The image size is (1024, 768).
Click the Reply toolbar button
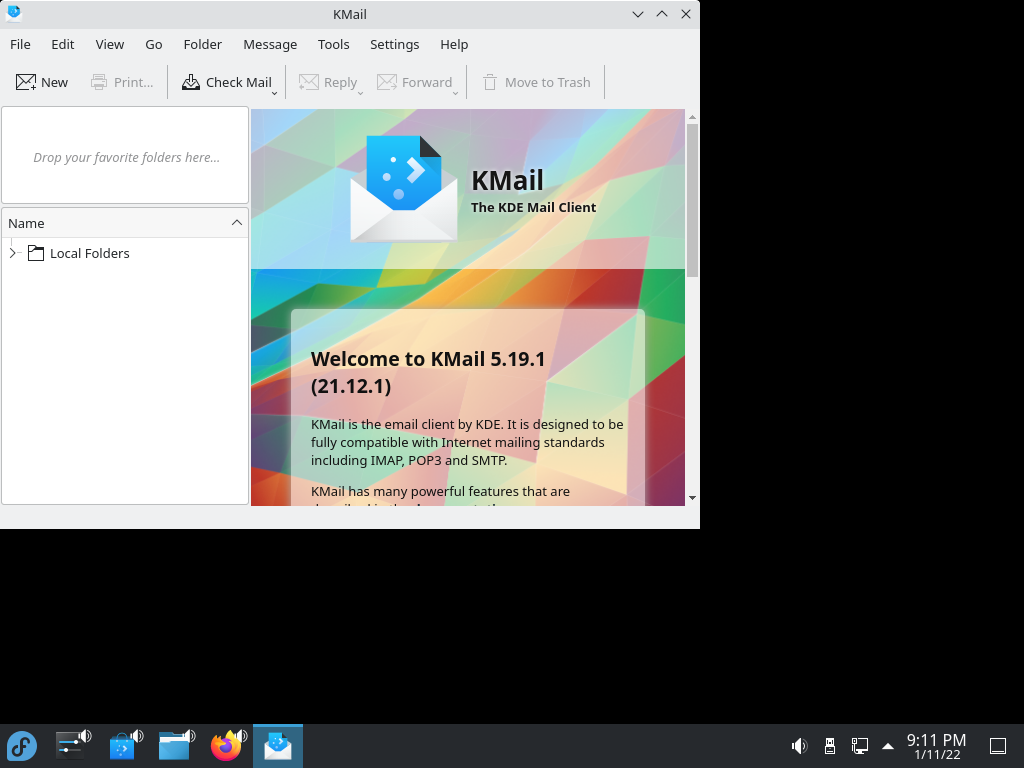click(328, 82)
